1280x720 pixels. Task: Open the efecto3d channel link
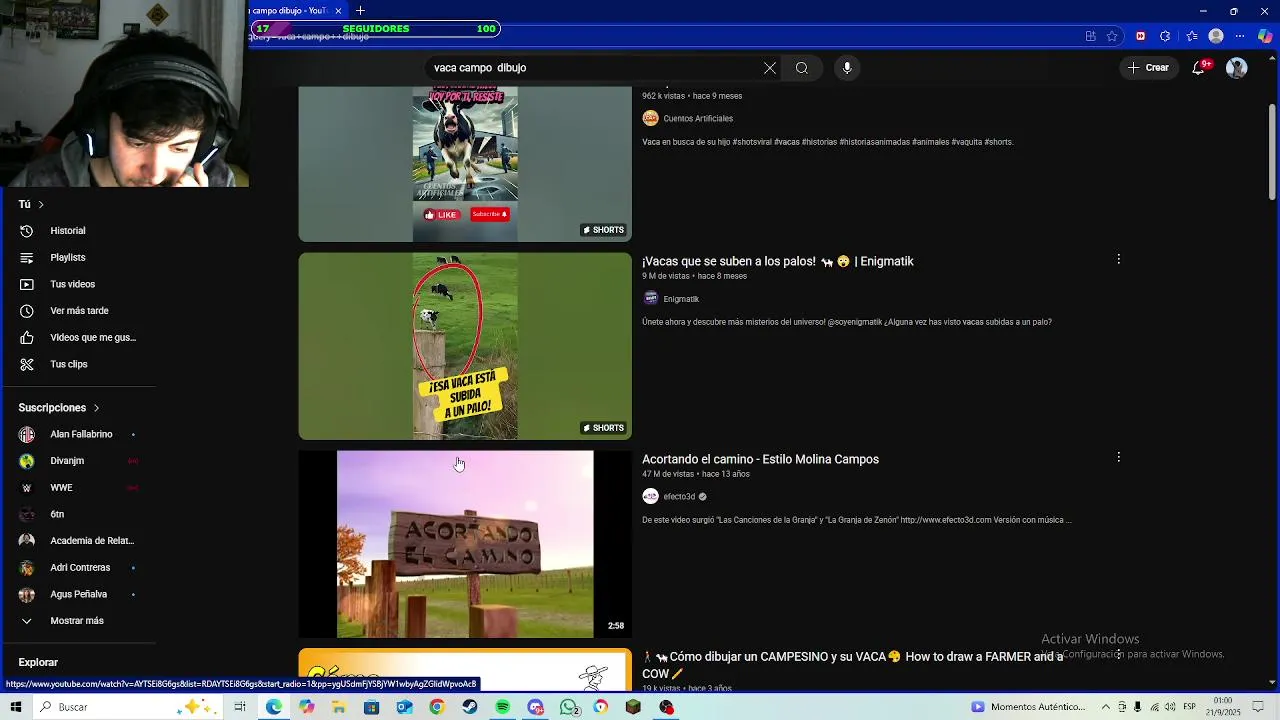[x=679, y=497]
